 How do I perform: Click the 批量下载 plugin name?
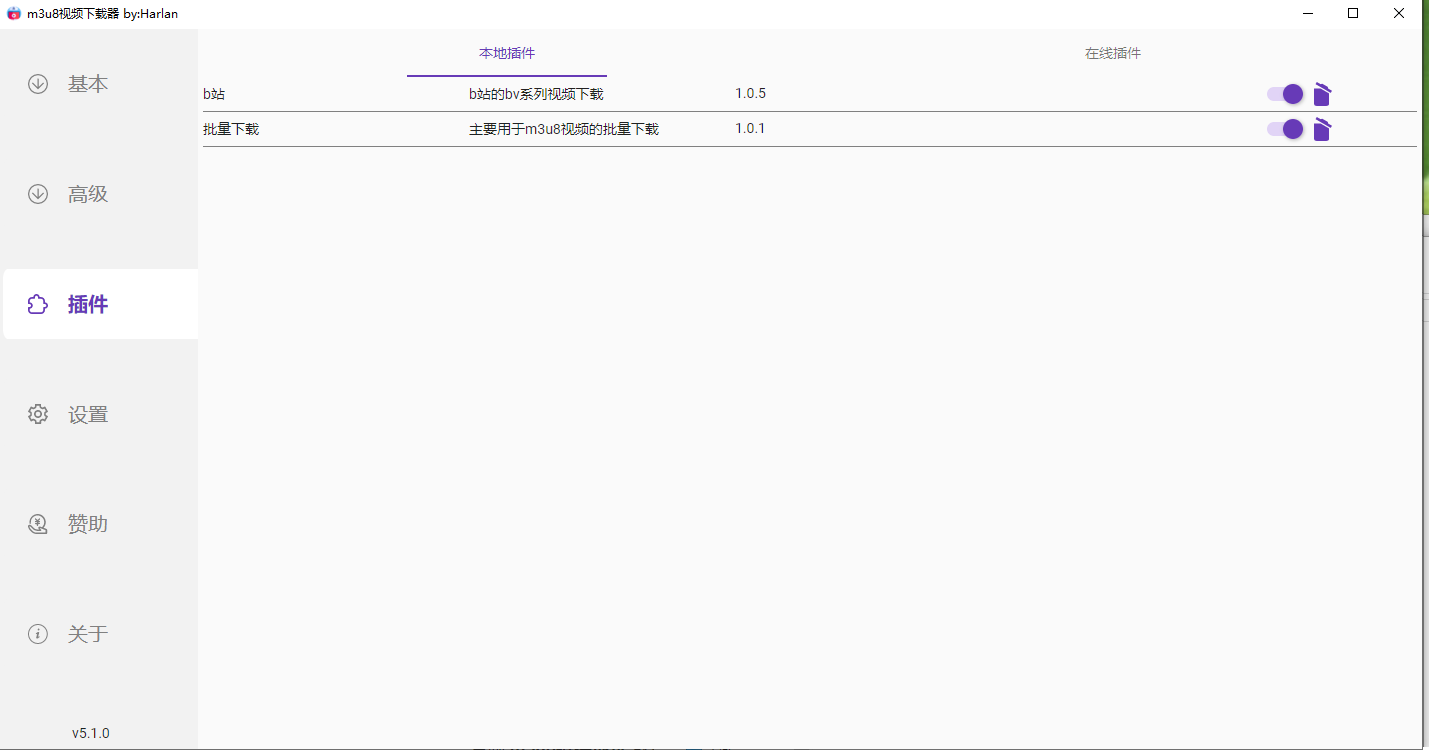click(231, 129)
